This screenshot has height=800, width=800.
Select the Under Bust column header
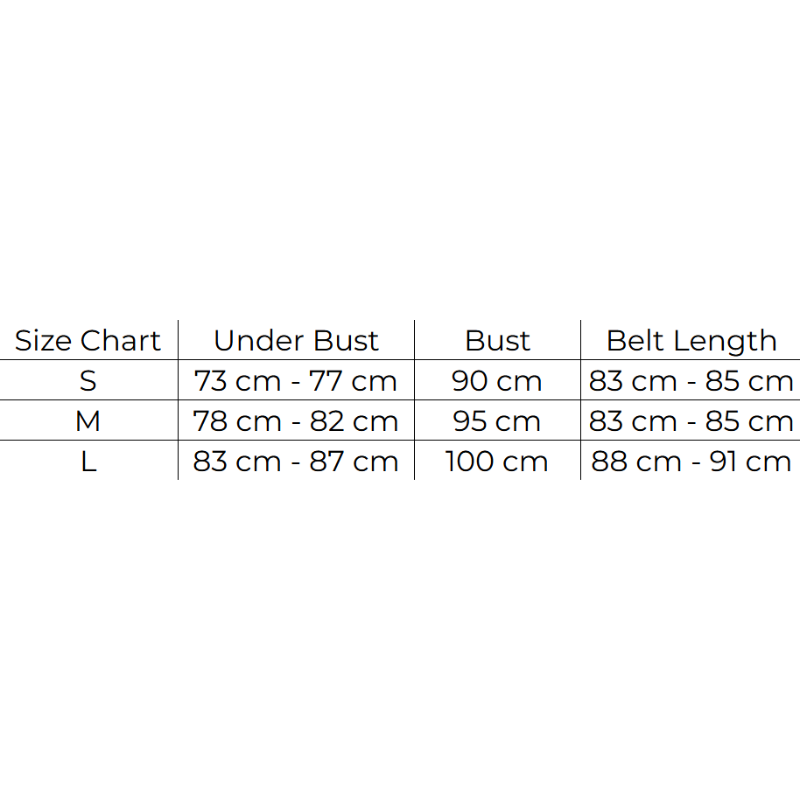pyautogui.click(x=296, y=341)
